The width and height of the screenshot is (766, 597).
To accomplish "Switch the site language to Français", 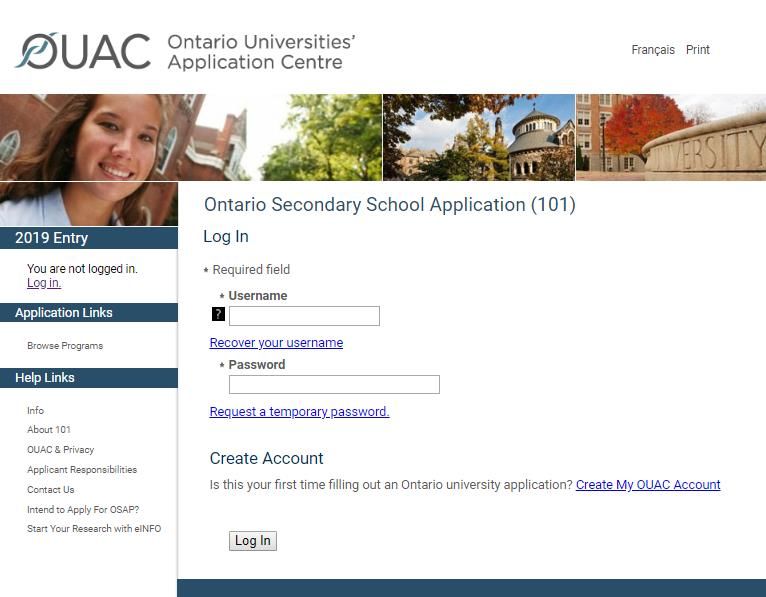I will pyautogui.click(x=653, y=50).
